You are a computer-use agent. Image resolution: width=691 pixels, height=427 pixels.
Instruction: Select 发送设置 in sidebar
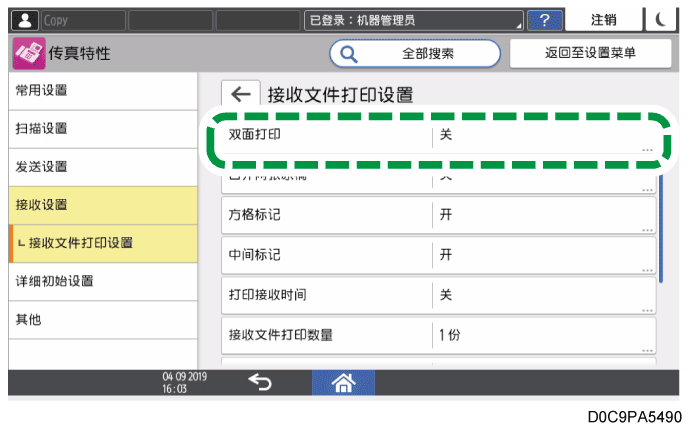point(103,167)
